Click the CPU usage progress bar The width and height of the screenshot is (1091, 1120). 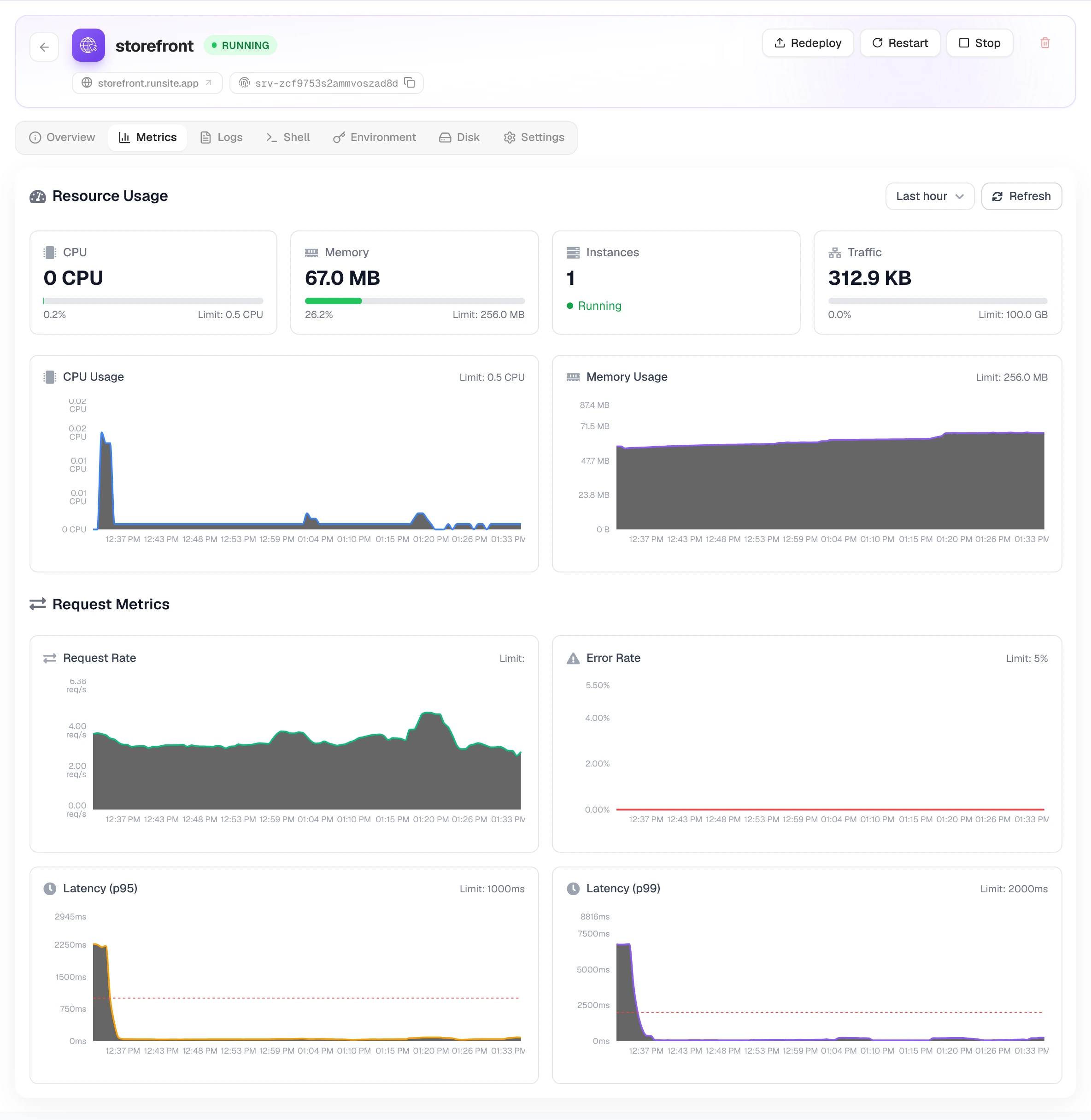coord(153,301)
